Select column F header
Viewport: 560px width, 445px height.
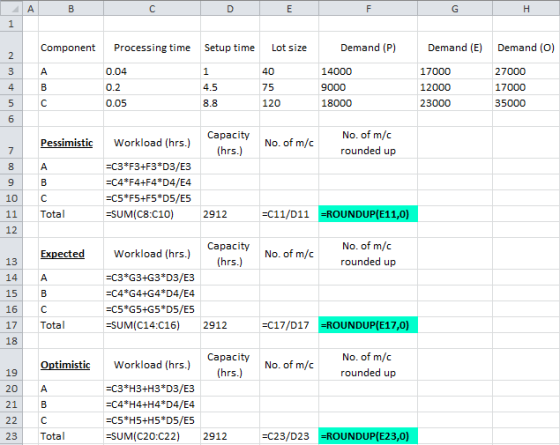coord(368,8)
